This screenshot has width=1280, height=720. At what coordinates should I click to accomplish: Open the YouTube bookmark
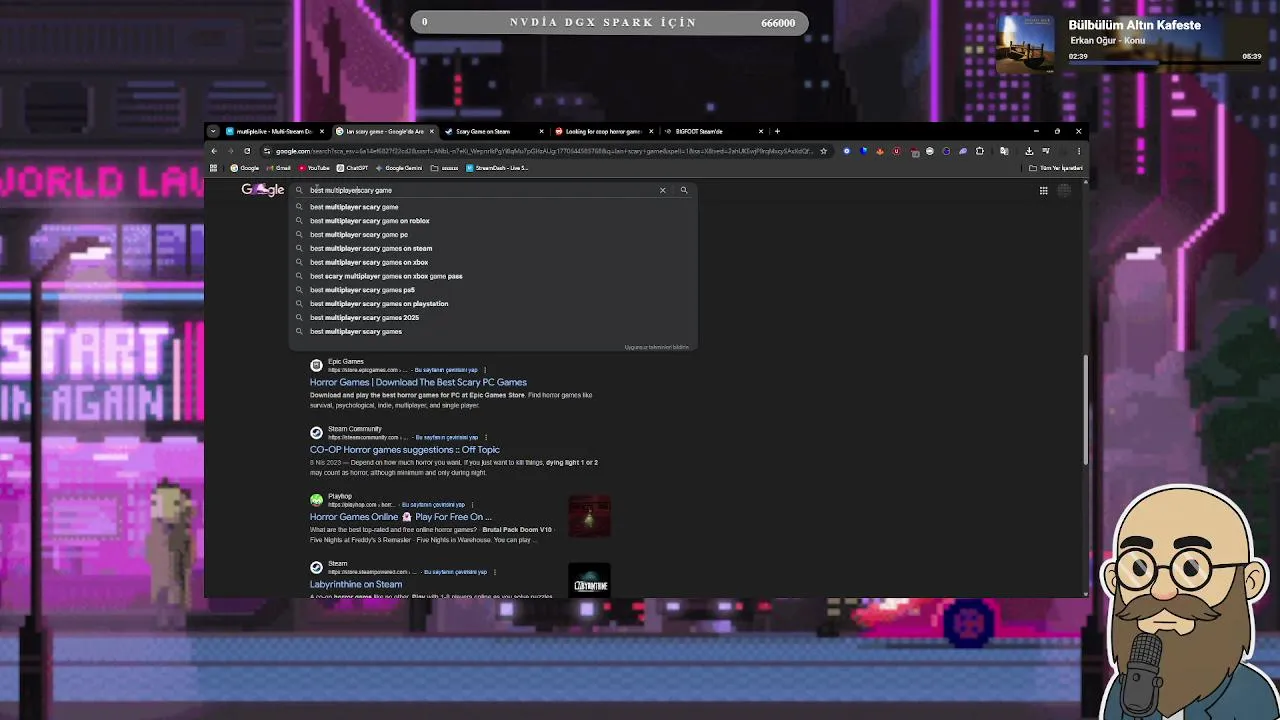[315, 168]
